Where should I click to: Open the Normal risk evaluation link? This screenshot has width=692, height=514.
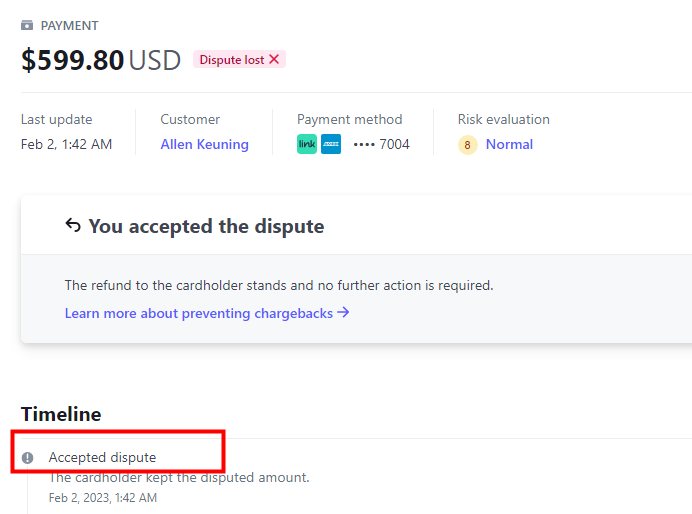(x=509, y=144)
